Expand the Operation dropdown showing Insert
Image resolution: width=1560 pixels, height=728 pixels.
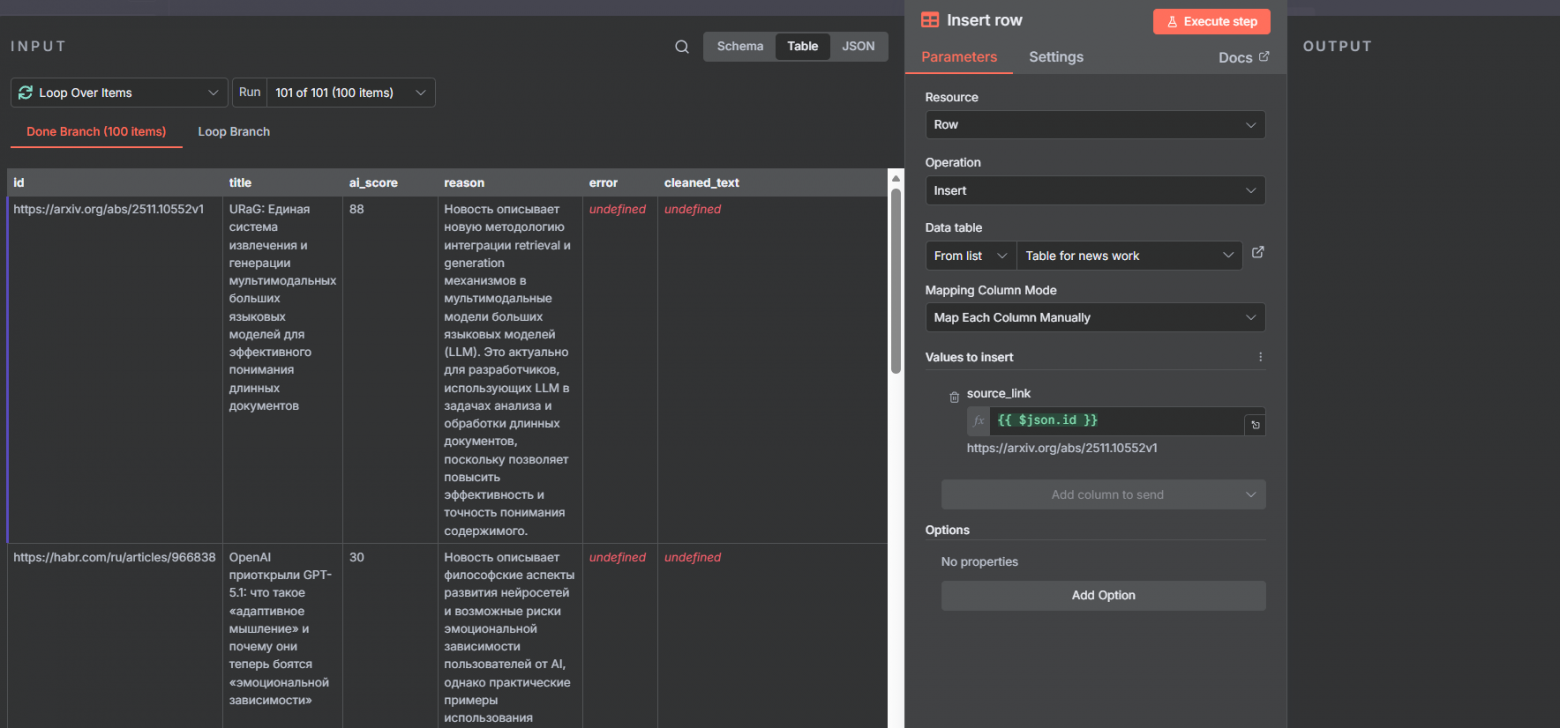tap(1095, 191)
